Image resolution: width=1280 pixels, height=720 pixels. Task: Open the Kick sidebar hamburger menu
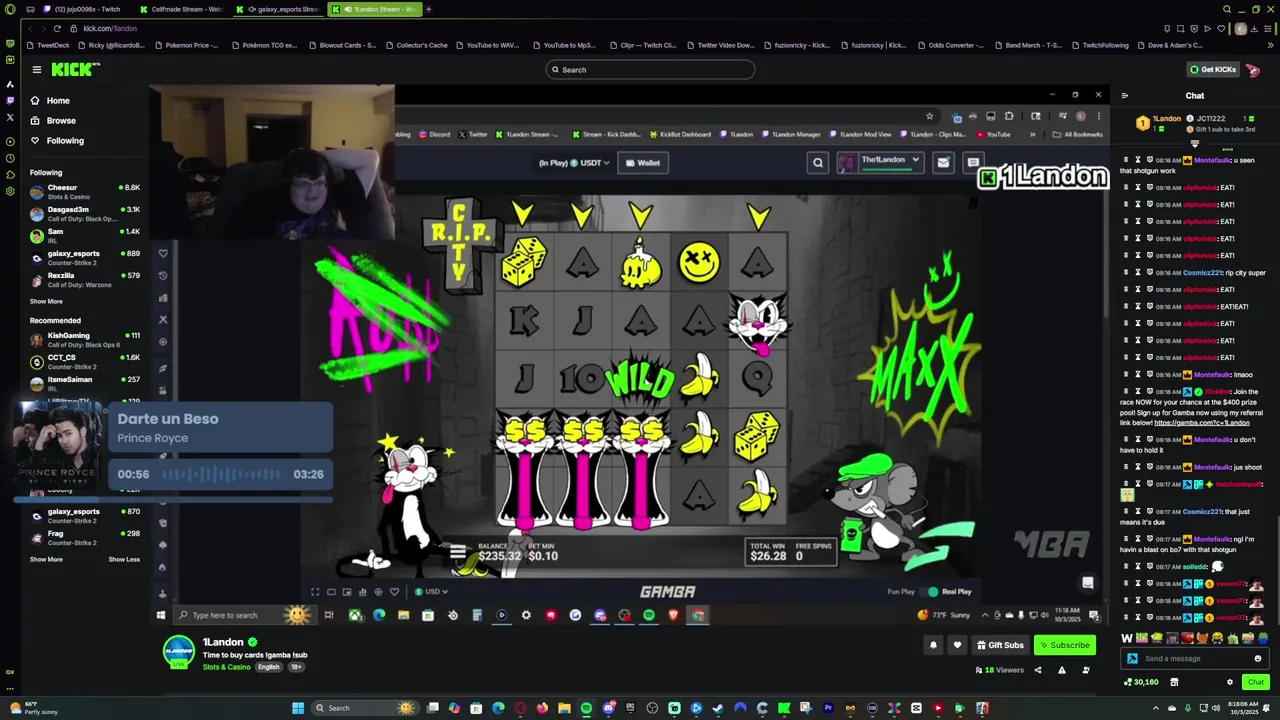36,69
